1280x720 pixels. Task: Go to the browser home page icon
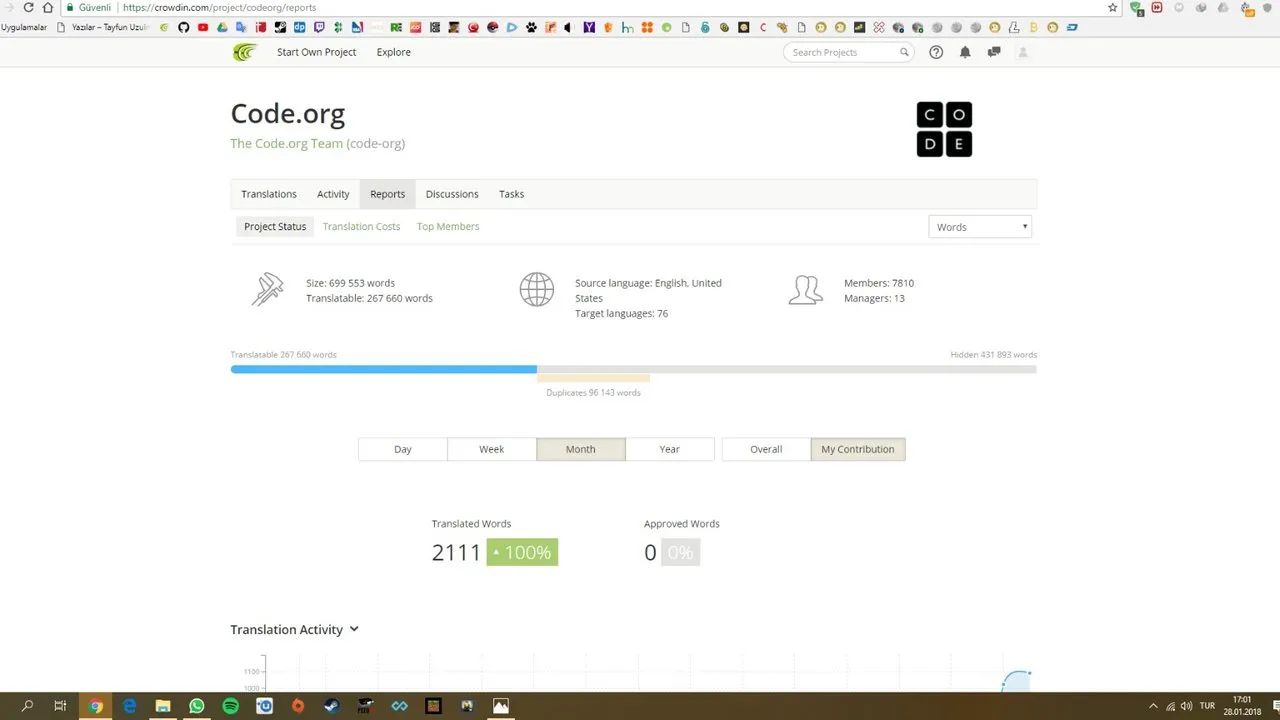pos(47,7)
